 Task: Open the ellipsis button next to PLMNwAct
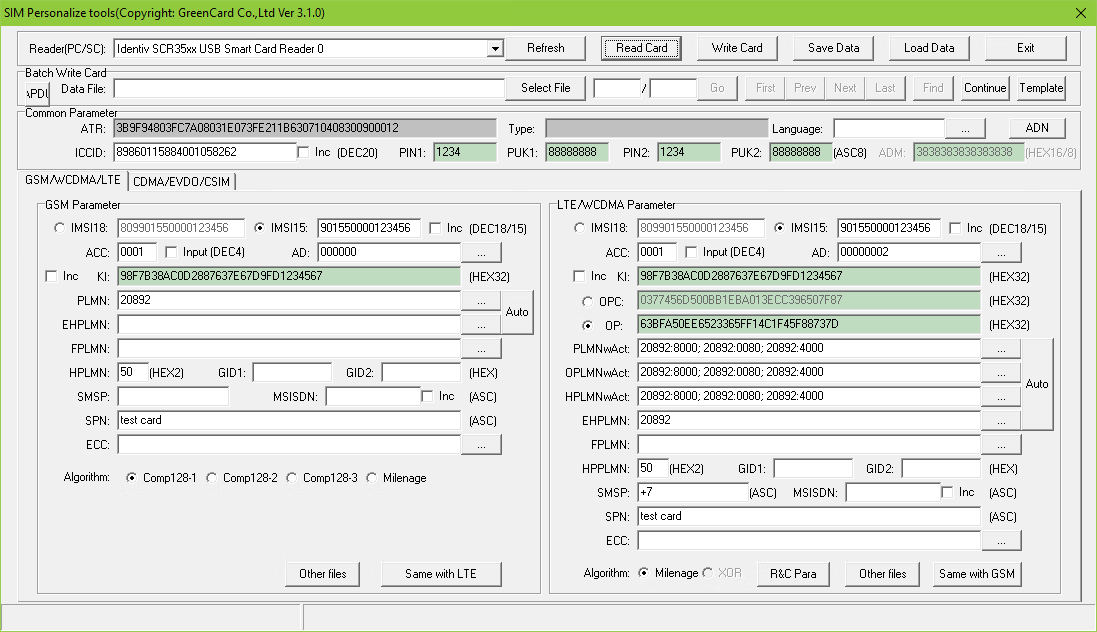pos(1001,348)
